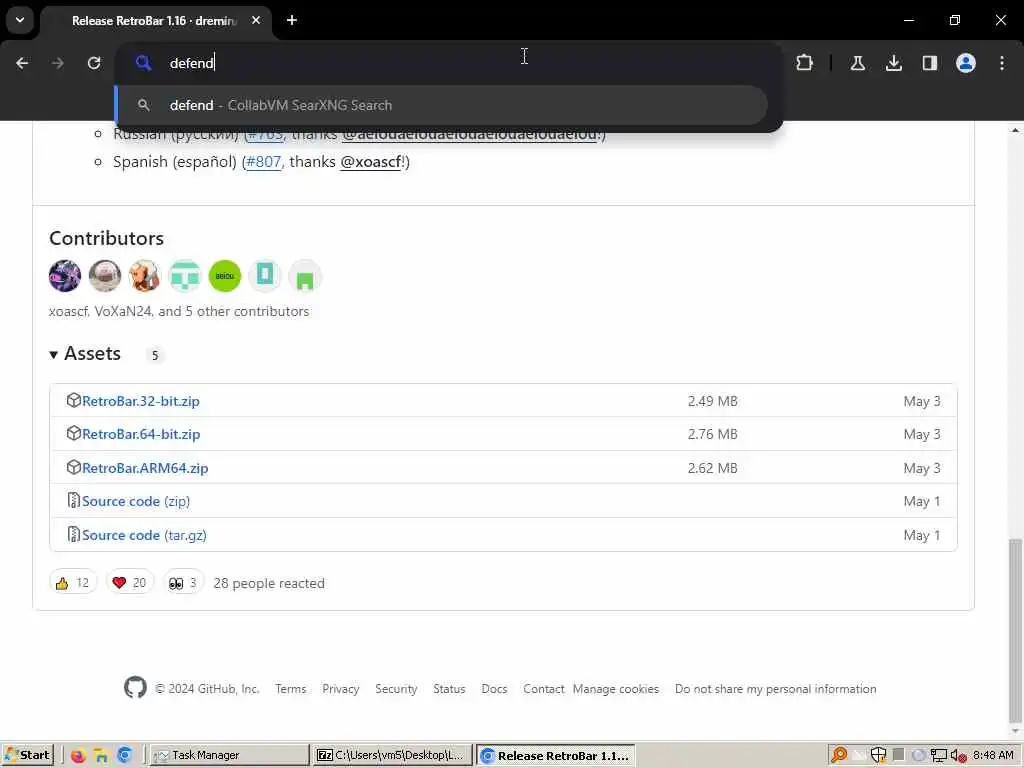Open pull request #807 link
Screen dimensions: 1024x768
click(x=263, y=162)
